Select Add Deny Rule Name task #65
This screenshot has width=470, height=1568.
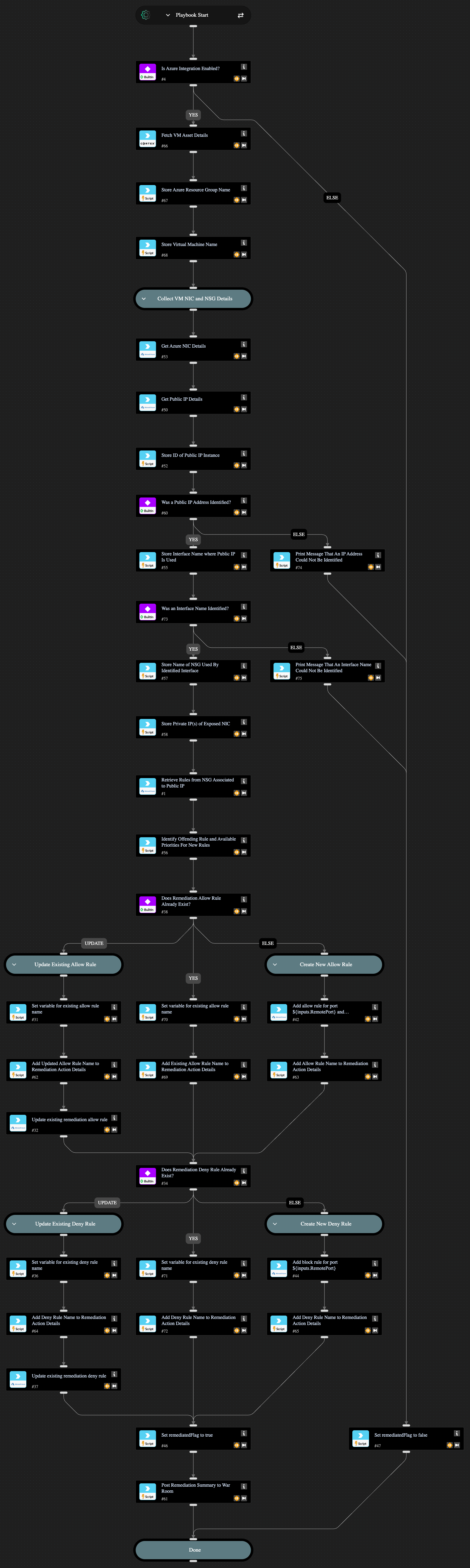click(324, 1324)
